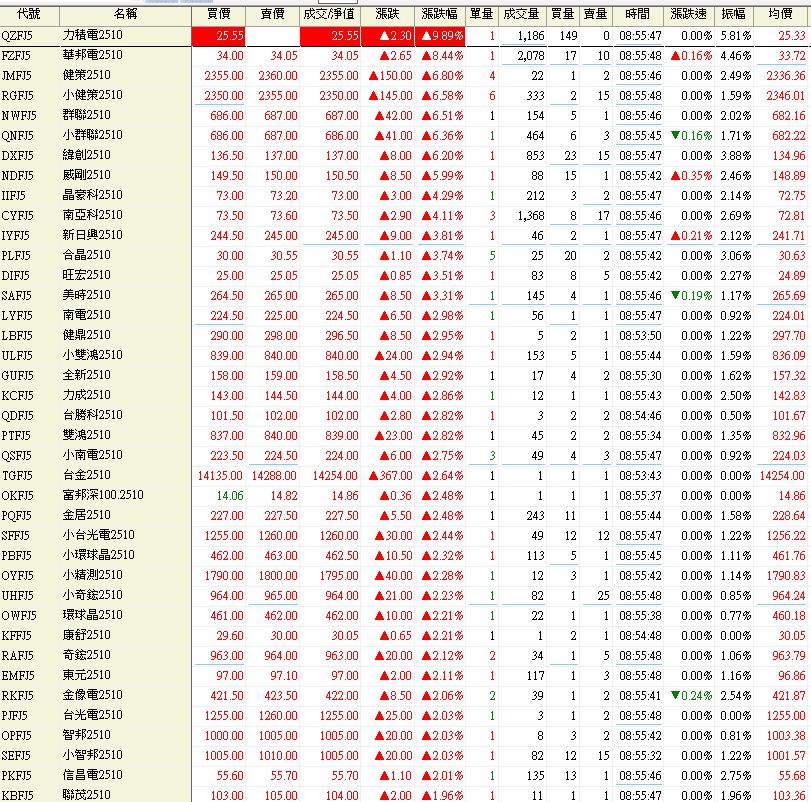Image resolution: width=811 pixels, height=802 pixels.
Task: Click the RKFJ5 code cell
Action: click(18, 695)
